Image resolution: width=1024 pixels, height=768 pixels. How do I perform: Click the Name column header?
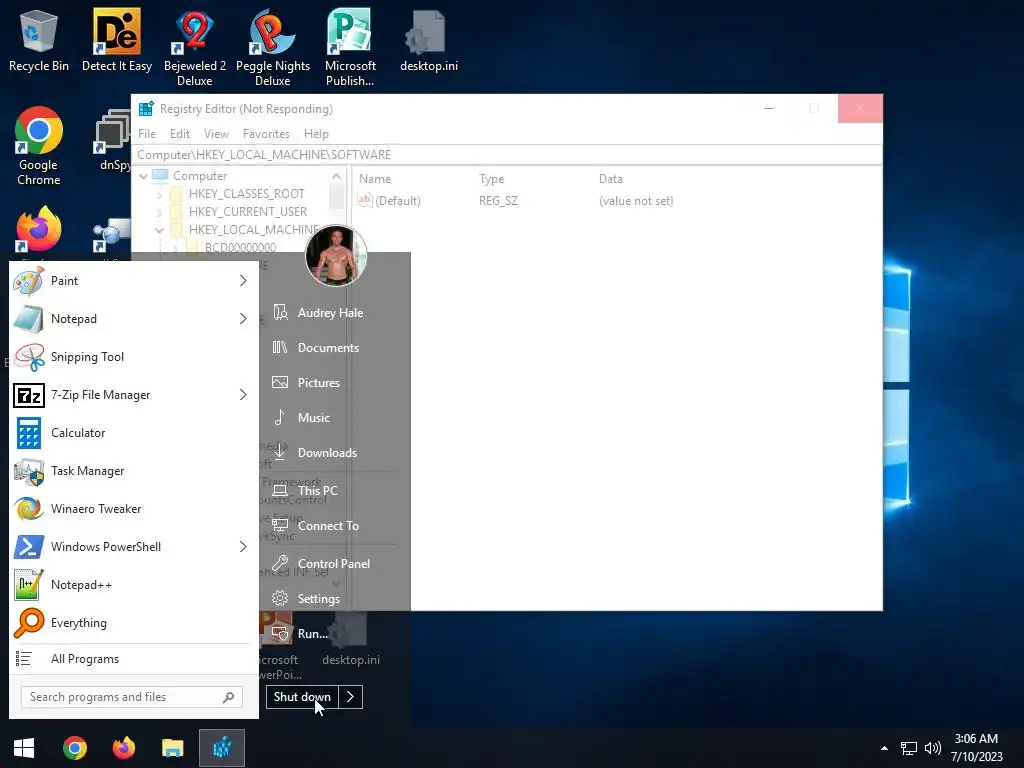click(375, 179)
